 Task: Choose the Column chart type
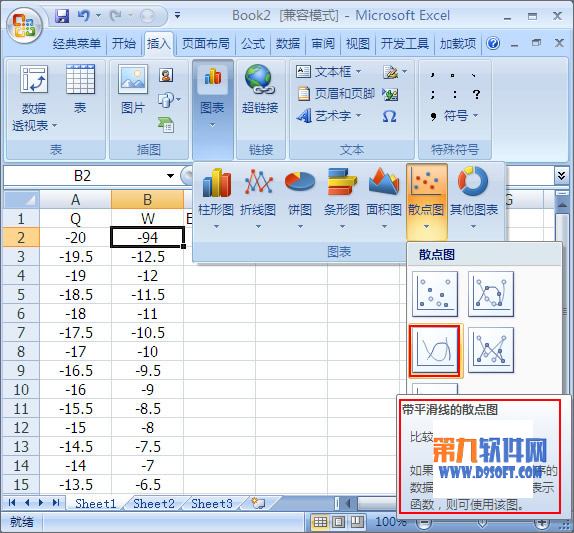point(216,198)
